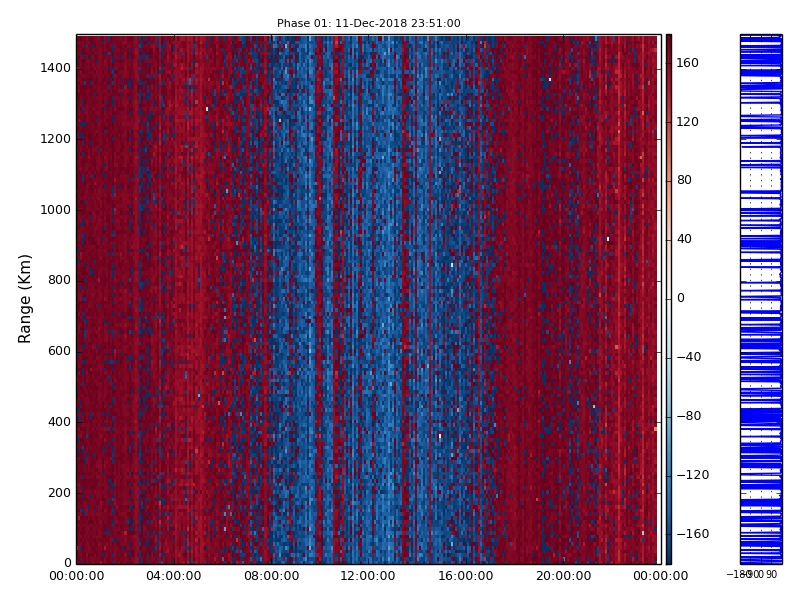The width and height of the screenshot is (800, 600).
Task: Click the colorbar label -120
Action: pos(693,475)
